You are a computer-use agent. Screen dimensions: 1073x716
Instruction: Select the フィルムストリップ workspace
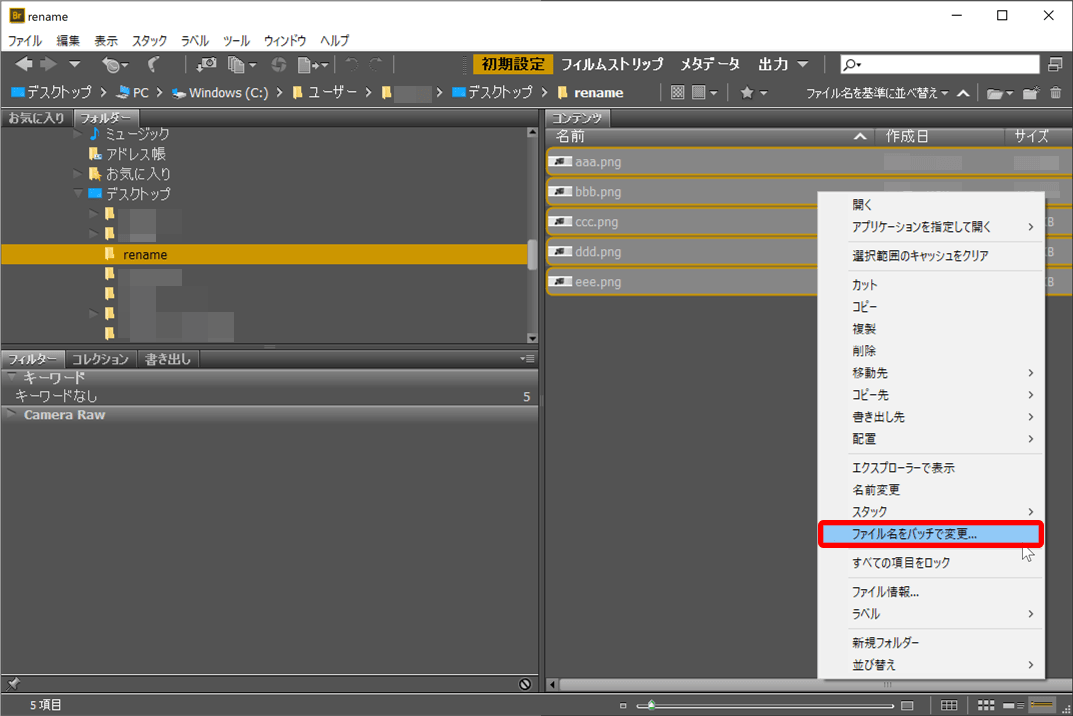[x=612, y=64]
